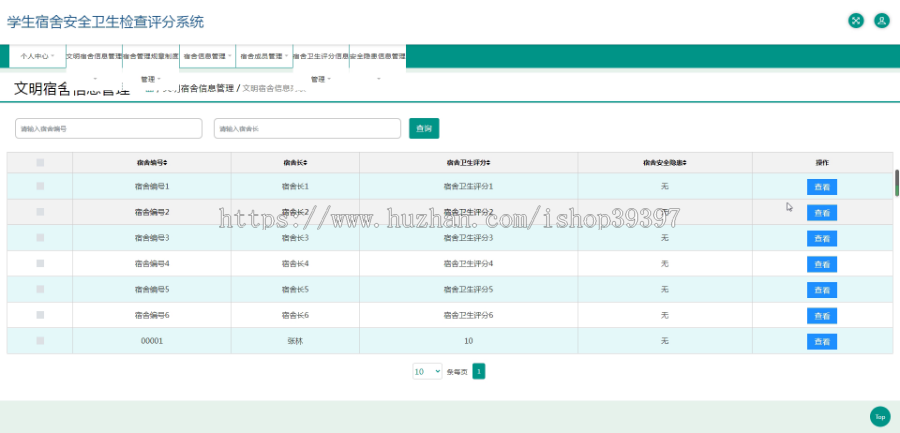Click the 查询 search button
The height and width of the screenshot is (433, 900).
424,129
